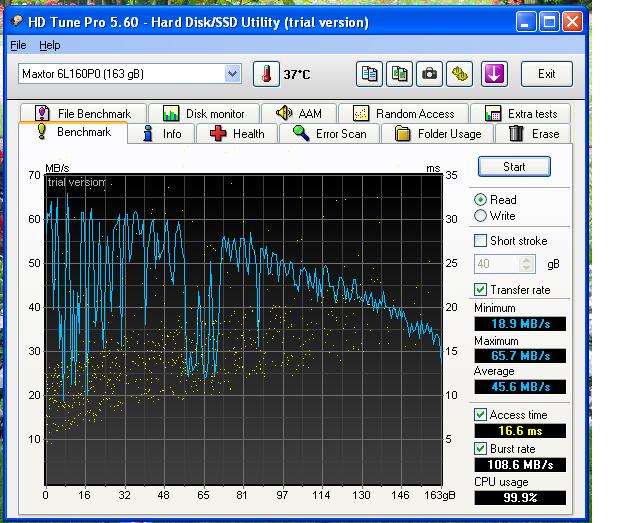Open the options wrench icon
The image size is (640, 523).
click(x=459, y=74)
